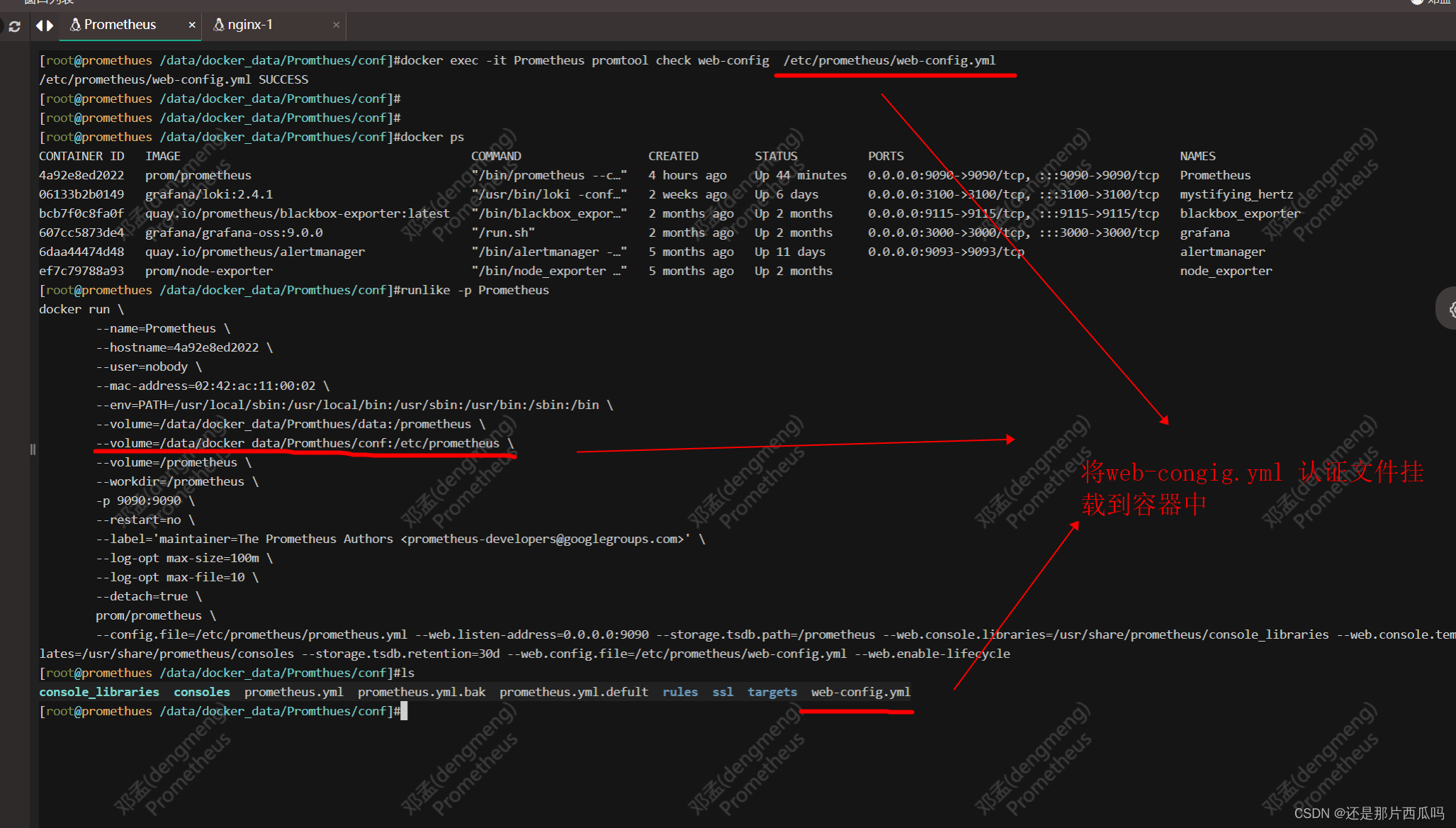The image size is (1456, 828).
Task: Click the penguin icon on nginx-1 tab
Action: (219, 25)
